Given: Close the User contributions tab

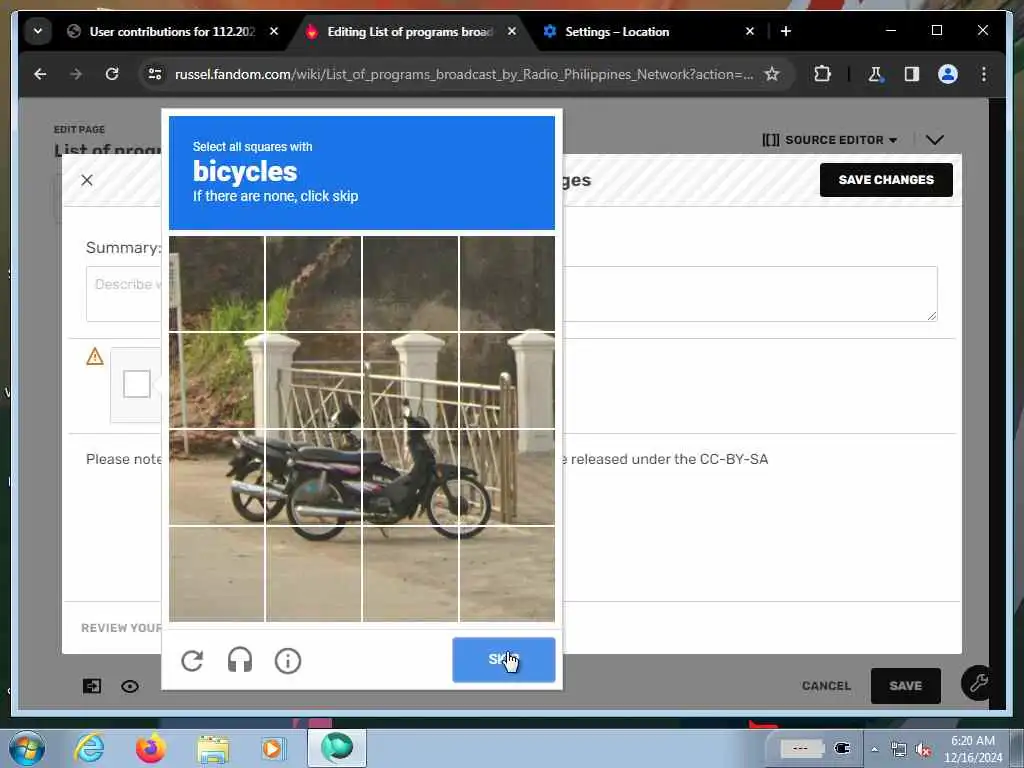Looking at the screenshot, I should click(274, 31).
